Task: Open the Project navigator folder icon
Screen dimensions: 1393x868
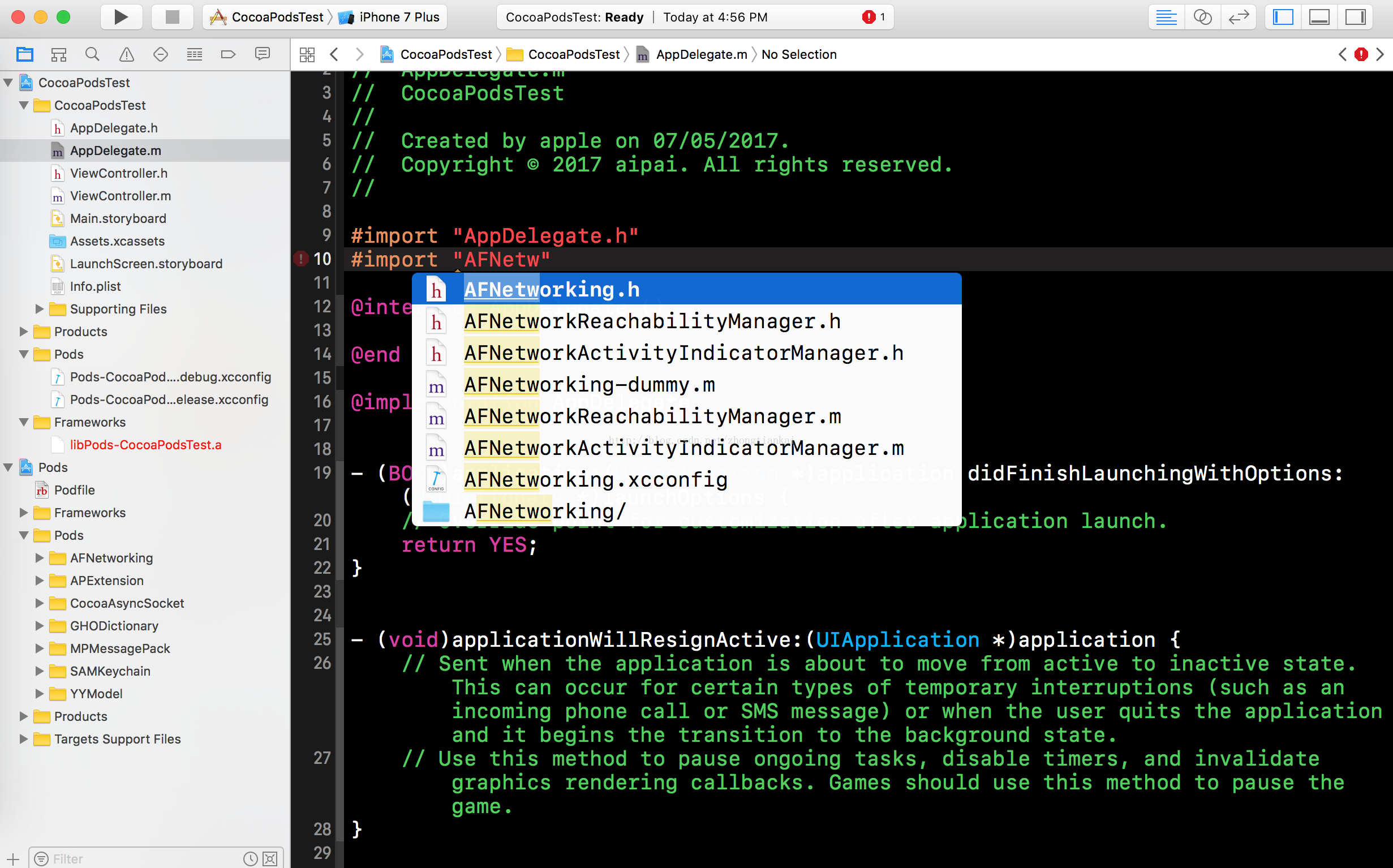Action: coord(25,54)
